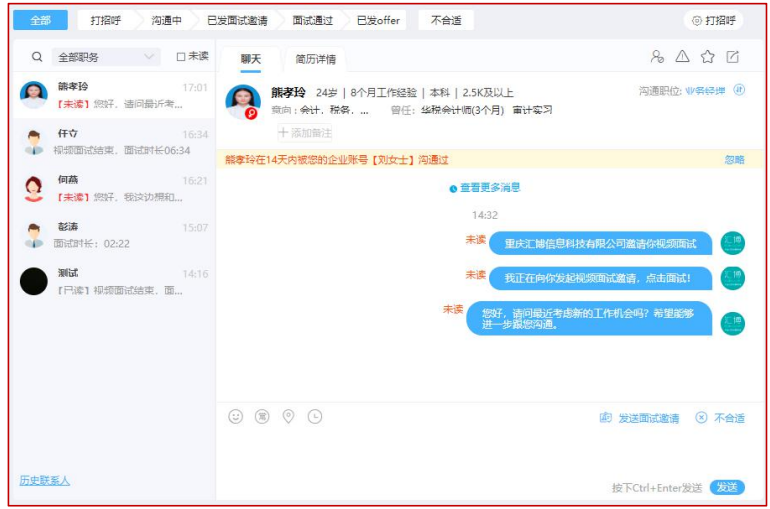The width and height of the screenshot is (770, 509).
Task: Click the search magnifier icon
Action: click(x=37, y=57)
